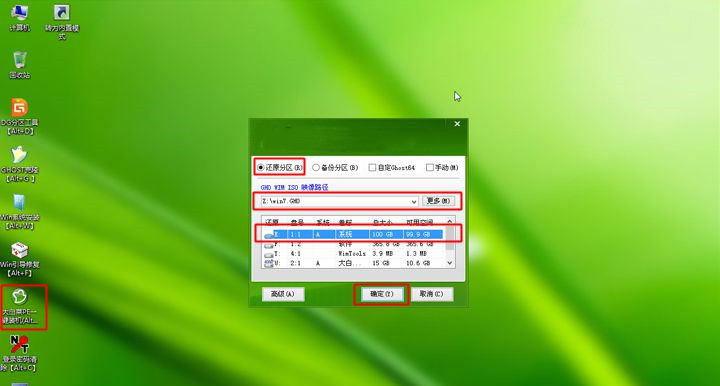Image resolution: width=720 pixels, height=386 pixels.
Task: Click the 1.3 MB free space cell
Action: pos(416,254)
